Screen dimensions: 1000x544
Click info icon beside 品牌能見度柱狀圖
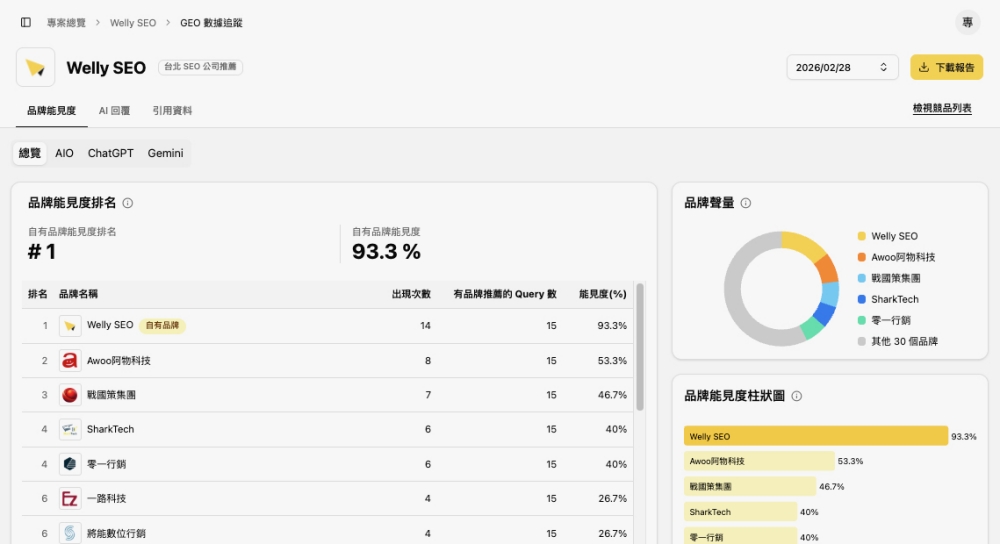[797, 396]
